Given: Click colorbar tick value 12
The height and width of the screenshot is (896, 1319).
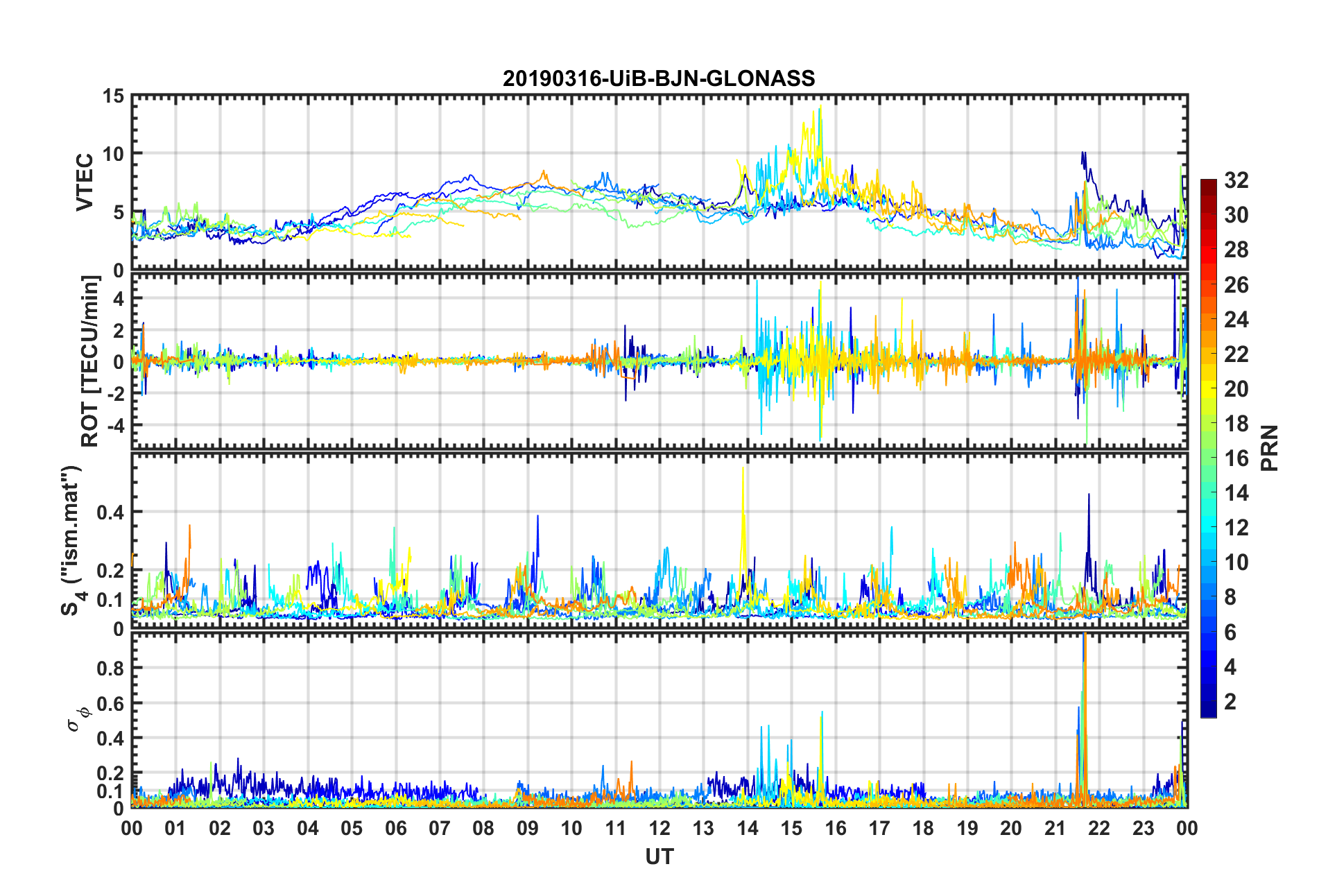Looking at the screenshot, I should coord(1236,527).
